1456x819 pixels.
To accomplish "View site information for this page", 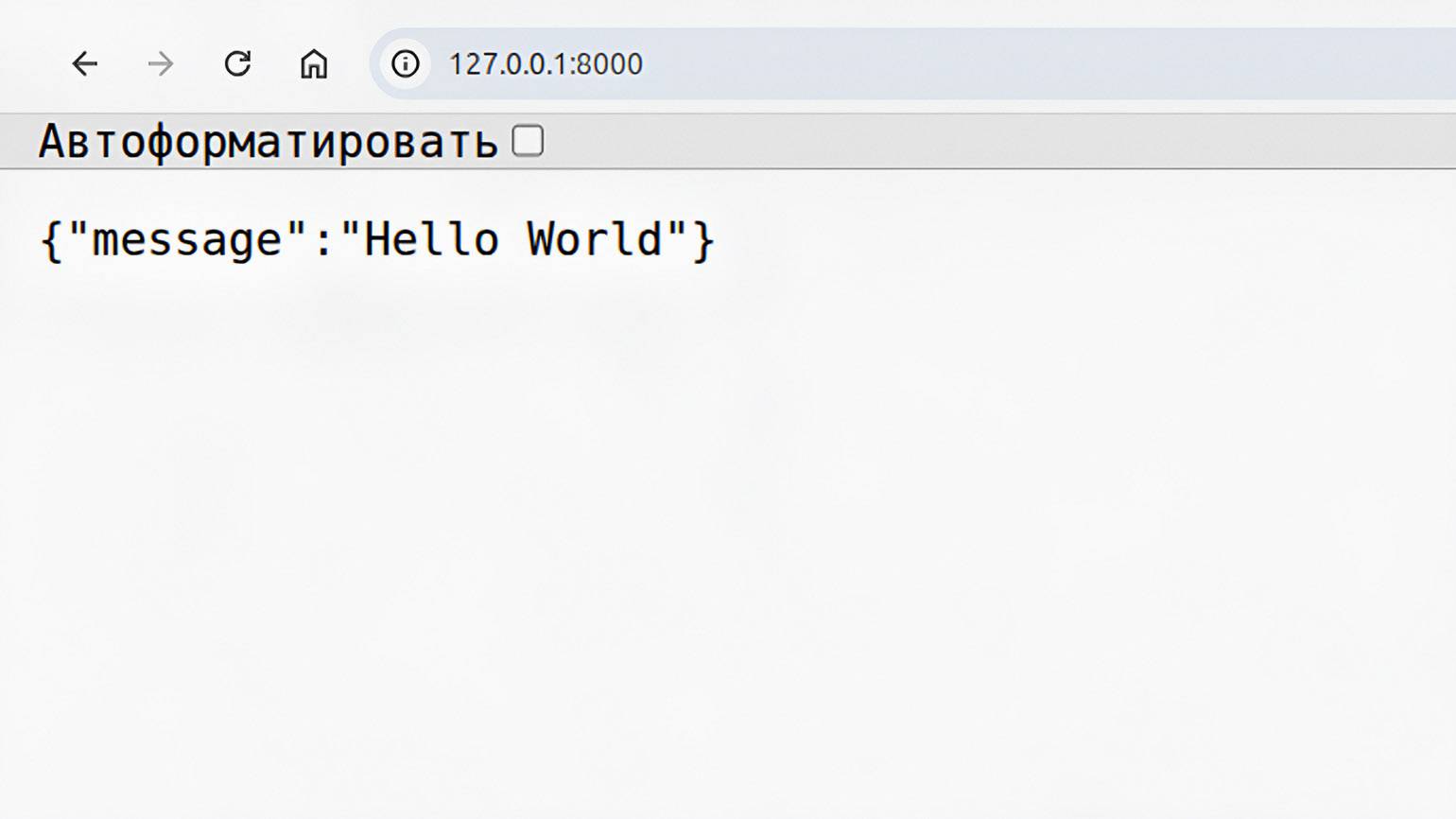I will click(406, 63).
